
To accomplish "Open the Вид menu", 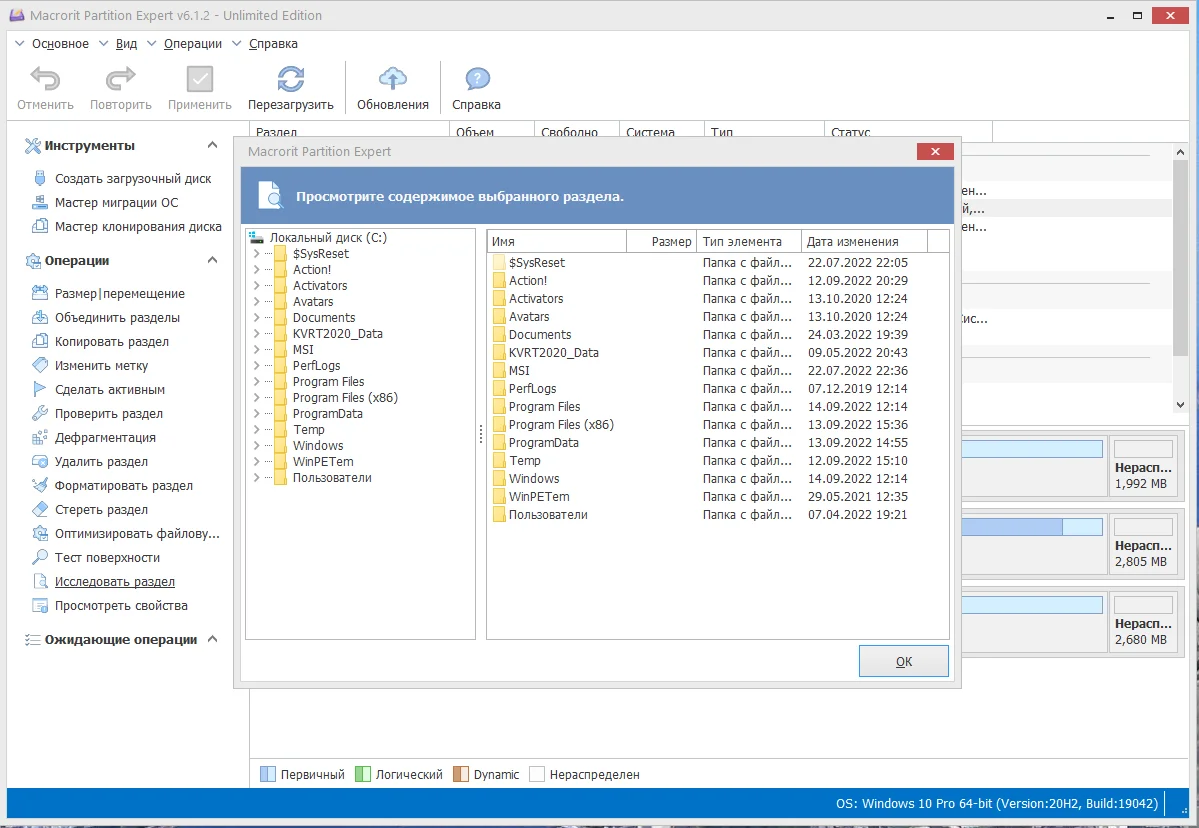I will (x=126, y=44).
